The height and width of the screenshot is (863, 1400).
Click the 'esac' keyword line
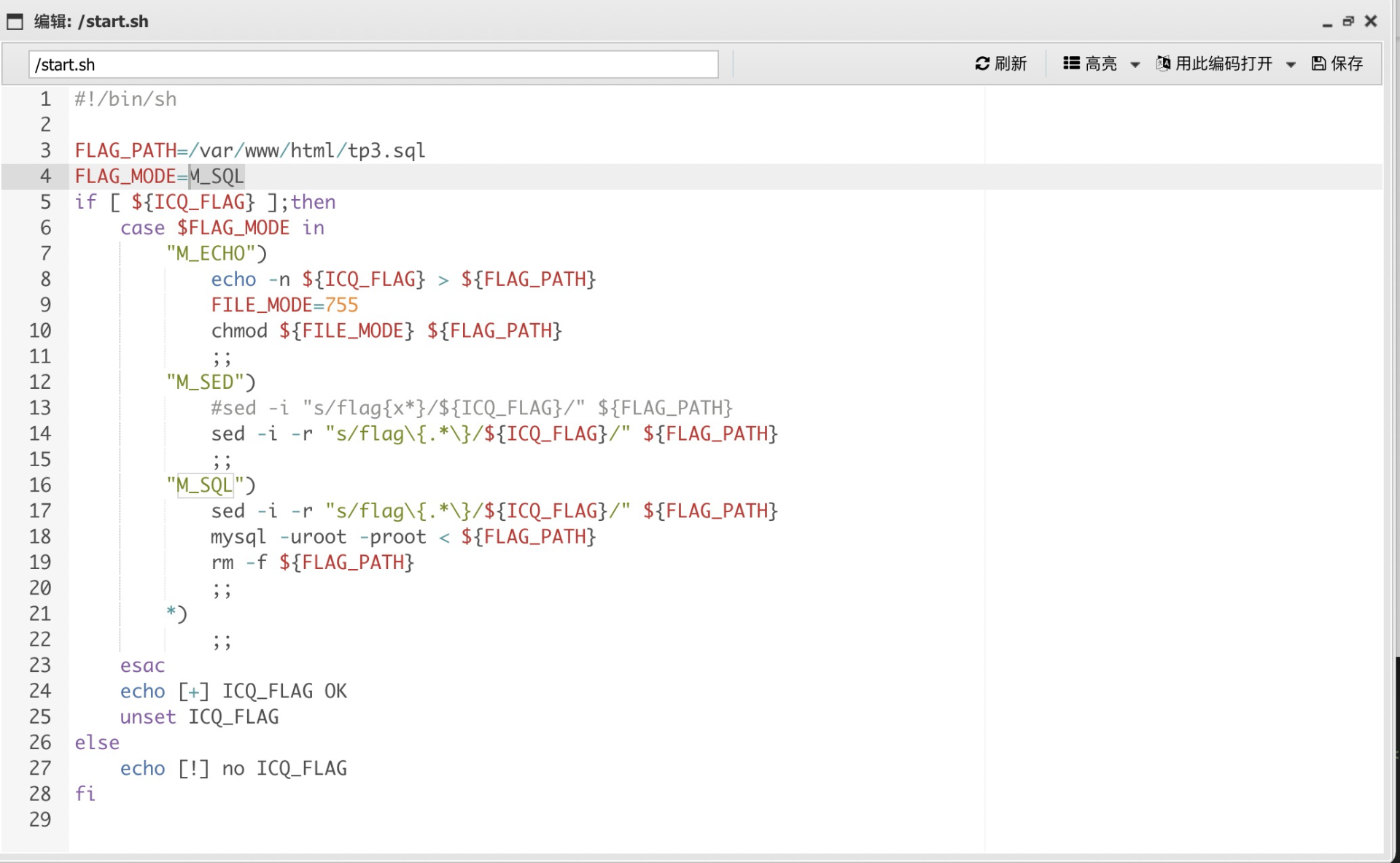pyautogui.click(x=143, y=665)
